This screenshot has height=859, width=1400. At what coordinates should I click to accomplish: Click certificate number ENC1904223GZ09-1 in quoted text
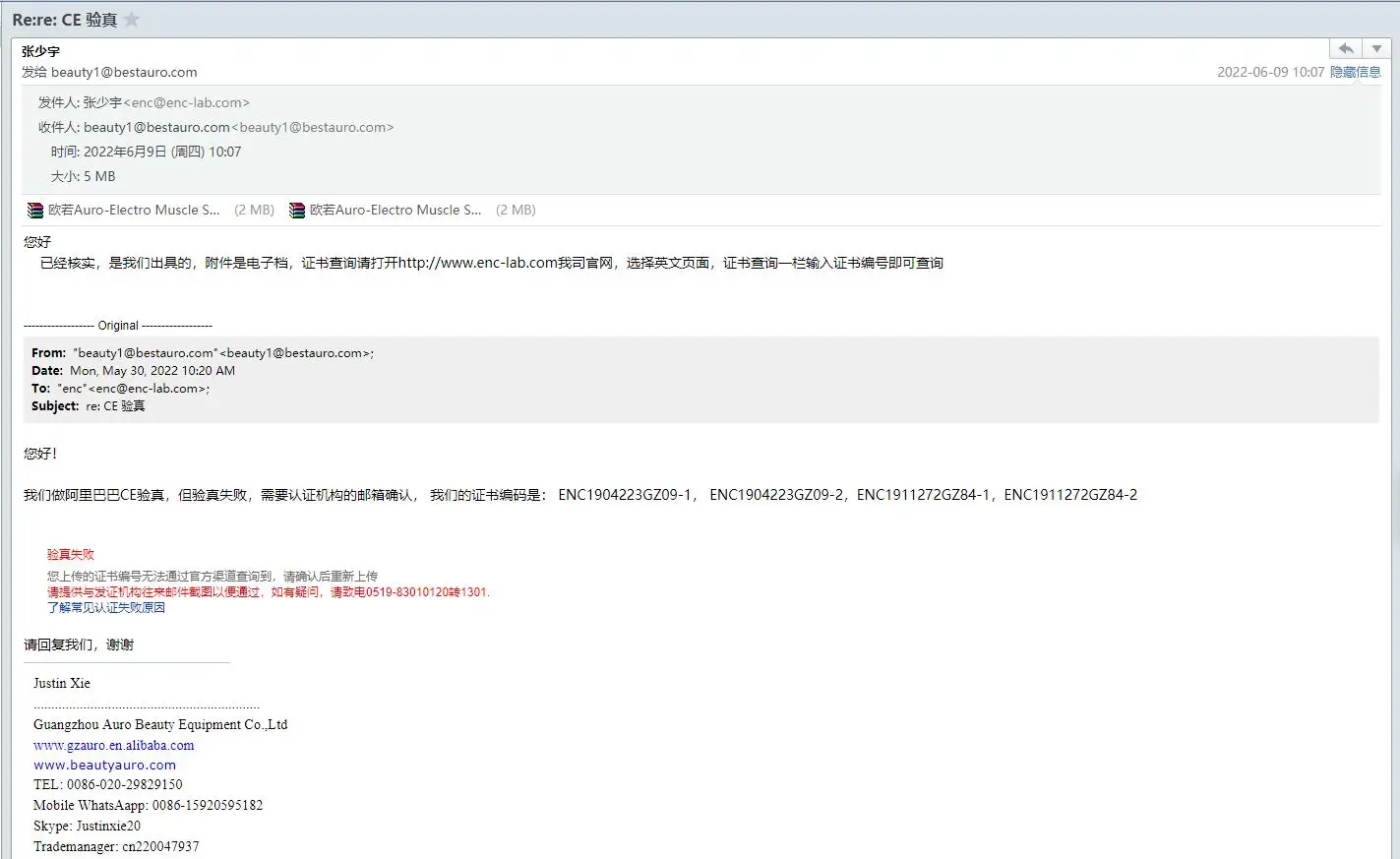pyautogui.click(x=625, y=495)
